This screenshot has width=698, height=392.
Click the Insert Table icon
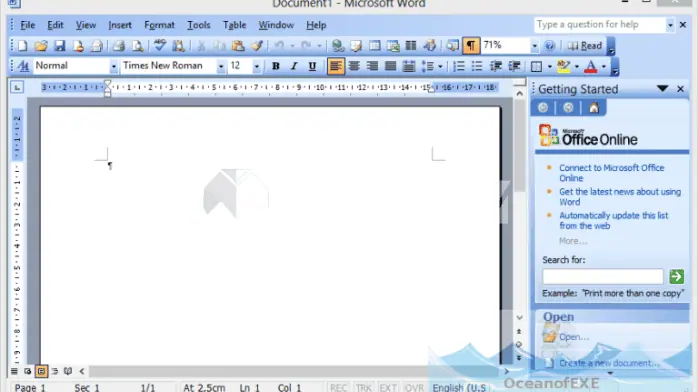click(x=375, y=46)
